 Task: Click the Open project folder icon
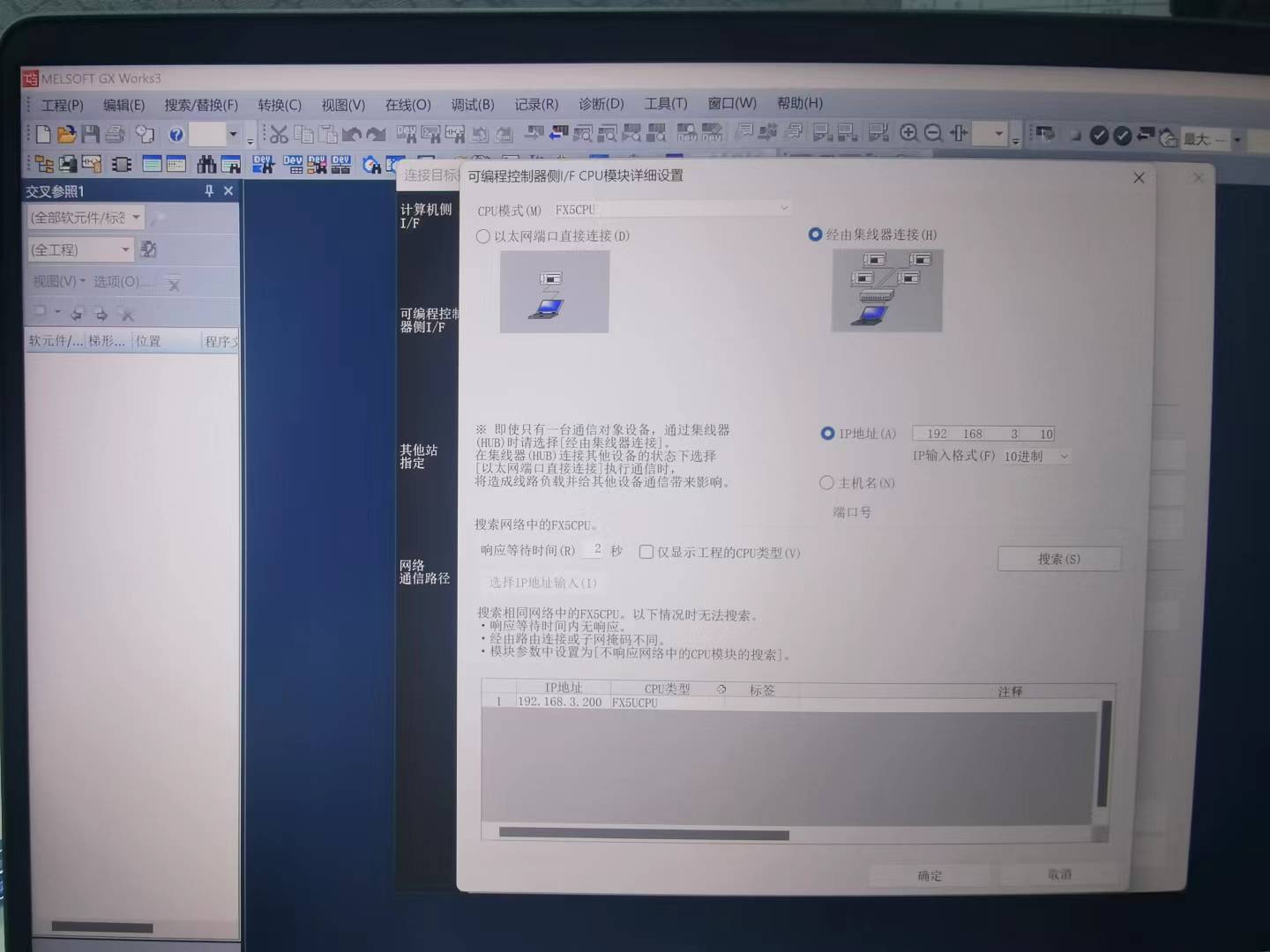pyautogui.click(x=66, y=134)
